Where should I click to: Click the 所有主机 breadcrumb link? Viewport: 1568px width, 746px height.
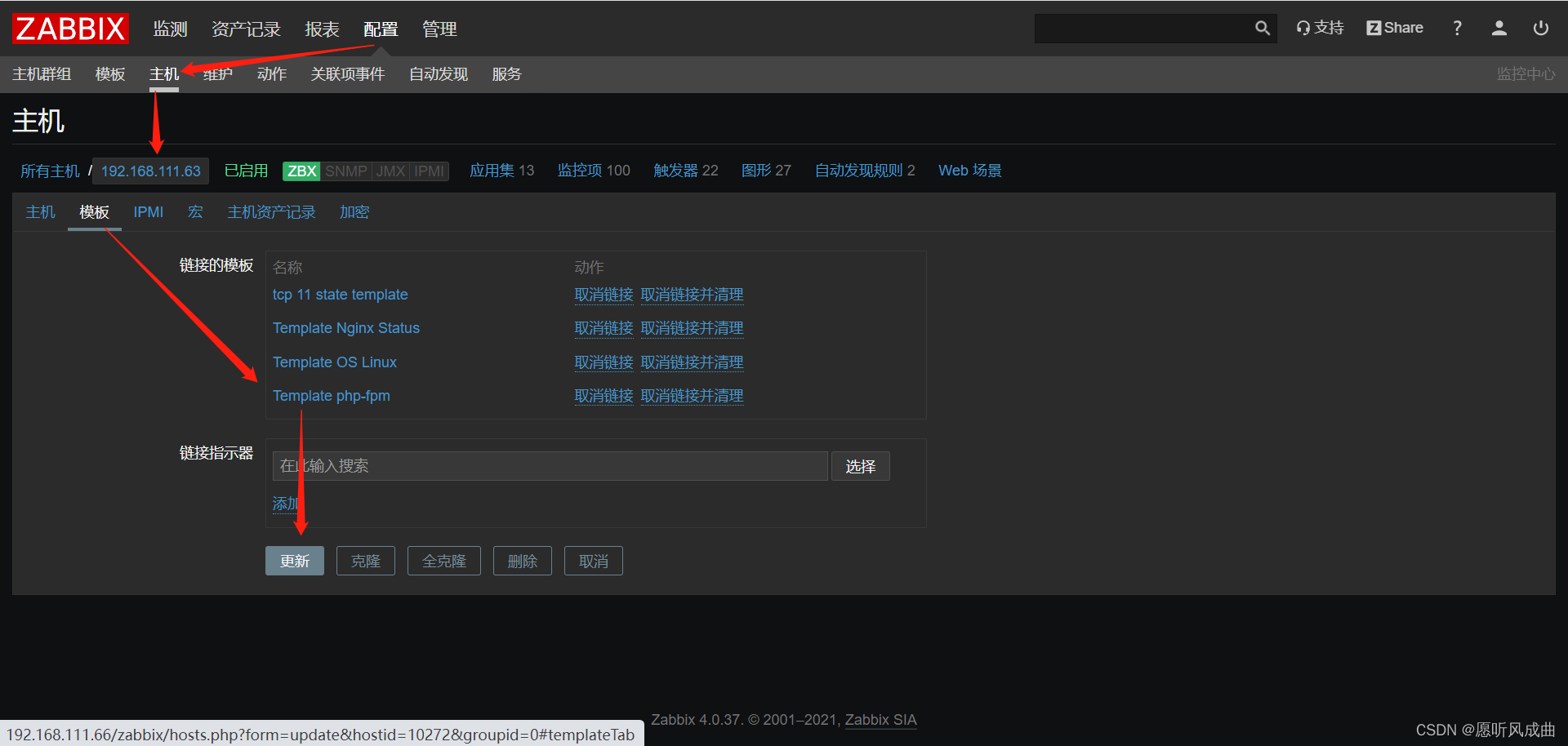tap(50, 171)
